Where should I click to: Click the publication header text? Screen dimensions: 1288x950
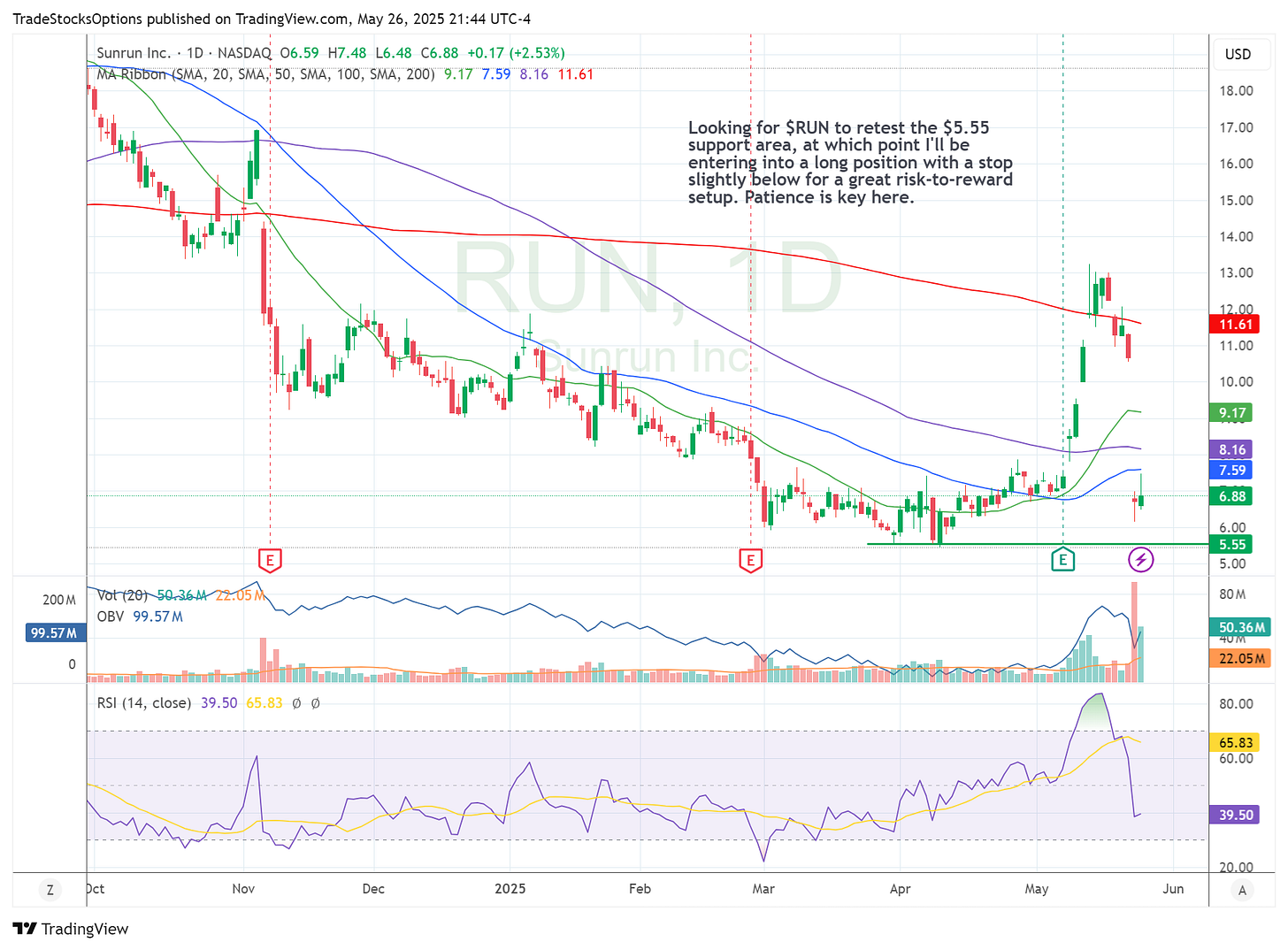click(x=272, y=19)
